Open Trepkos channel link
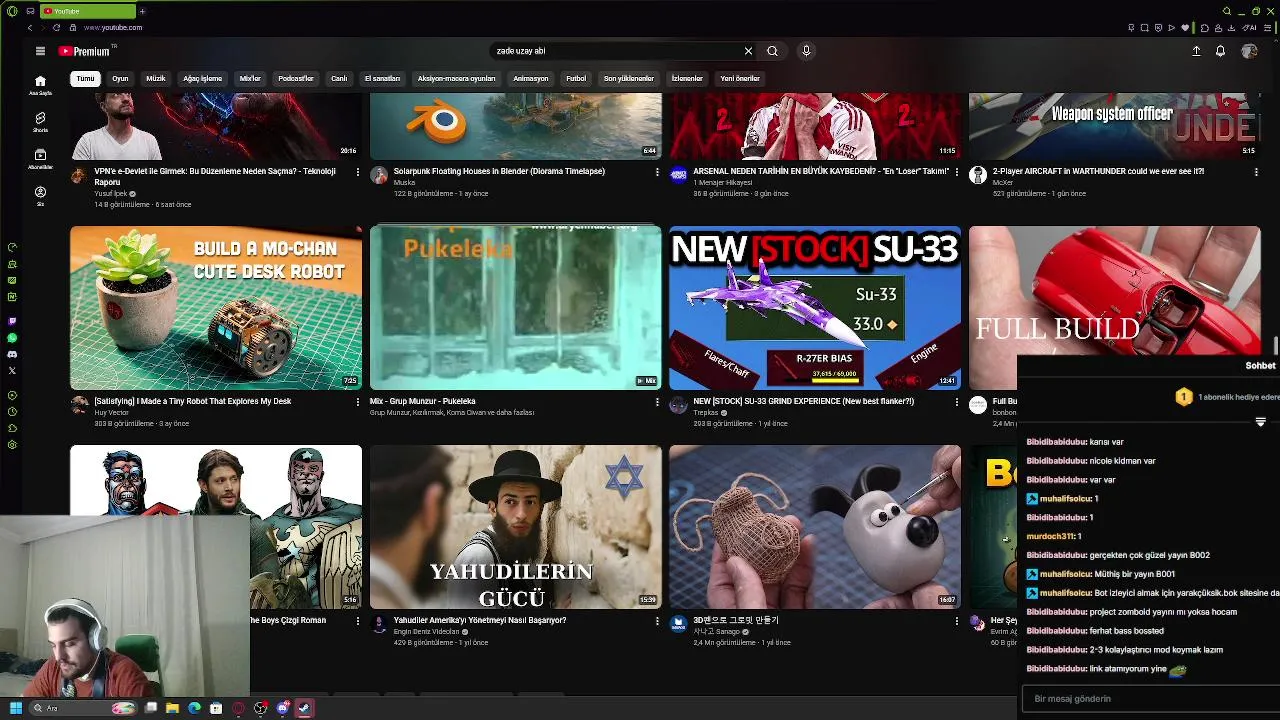Viewport: 1280px width, 720px height. 706,412
